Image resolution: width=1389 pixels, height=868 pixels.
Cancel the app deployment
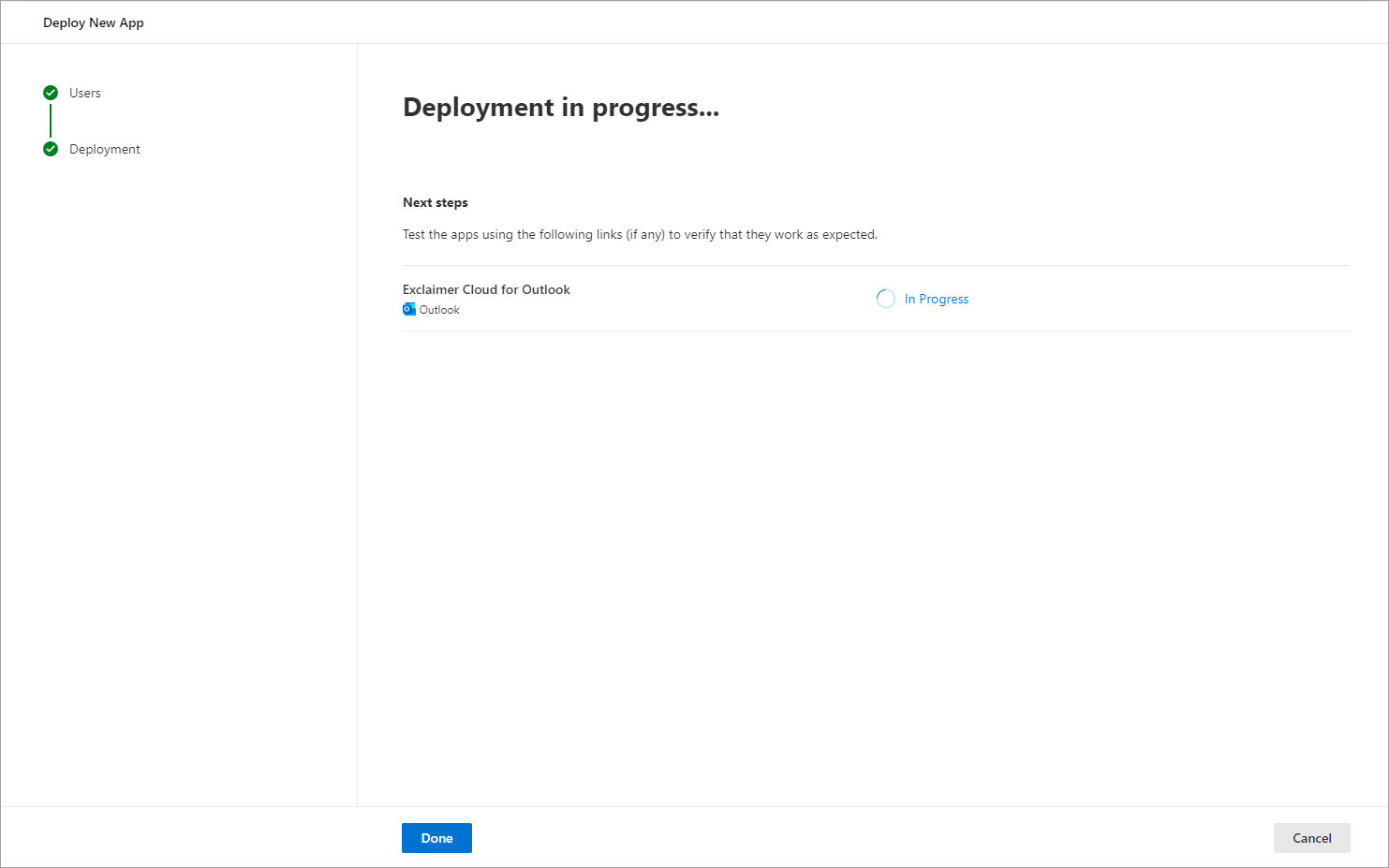tap(1311, 838)
